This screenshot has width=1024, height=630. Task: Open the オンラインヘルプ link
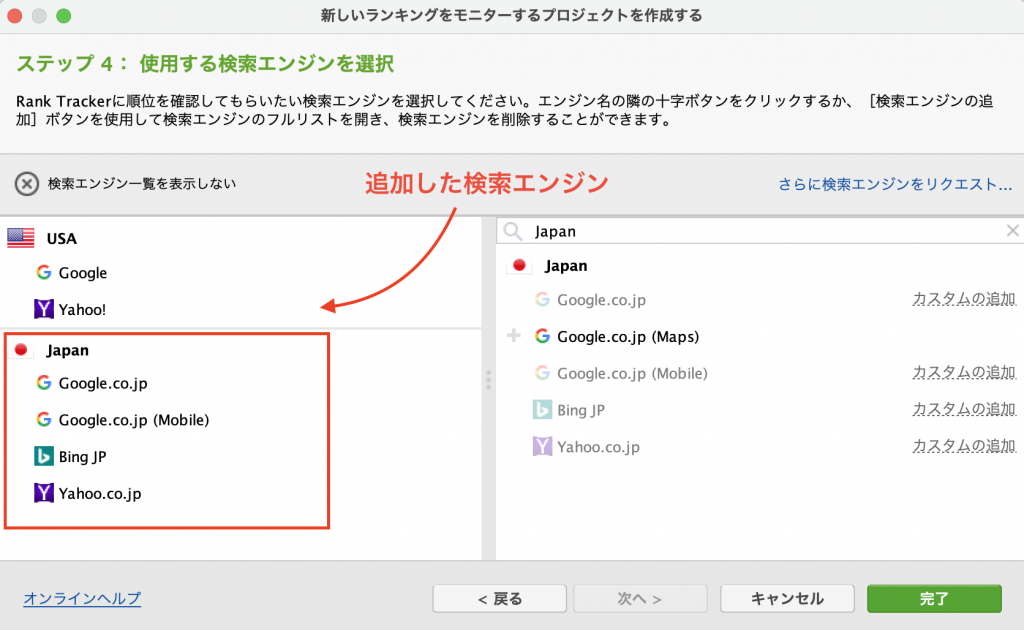[x=82, y=599]
